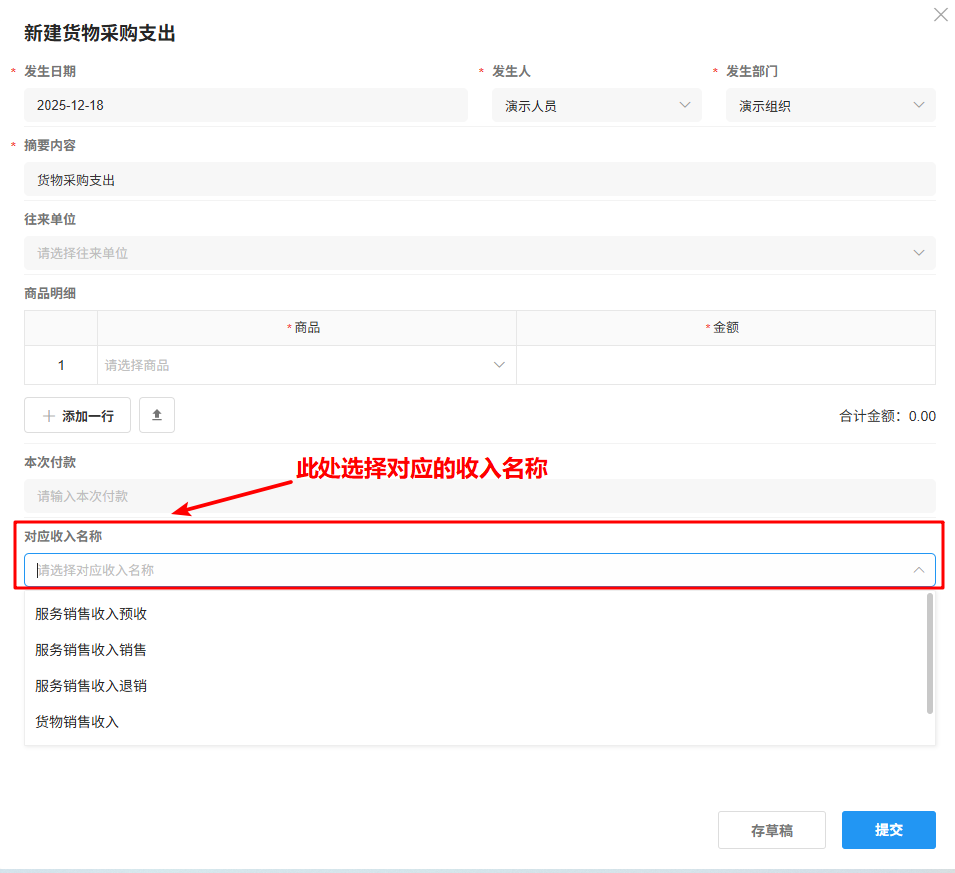Click the plus icon on 添加一行 button
Image resolution: width=955 pixels, height=873 pixels.
pos(50,415)
